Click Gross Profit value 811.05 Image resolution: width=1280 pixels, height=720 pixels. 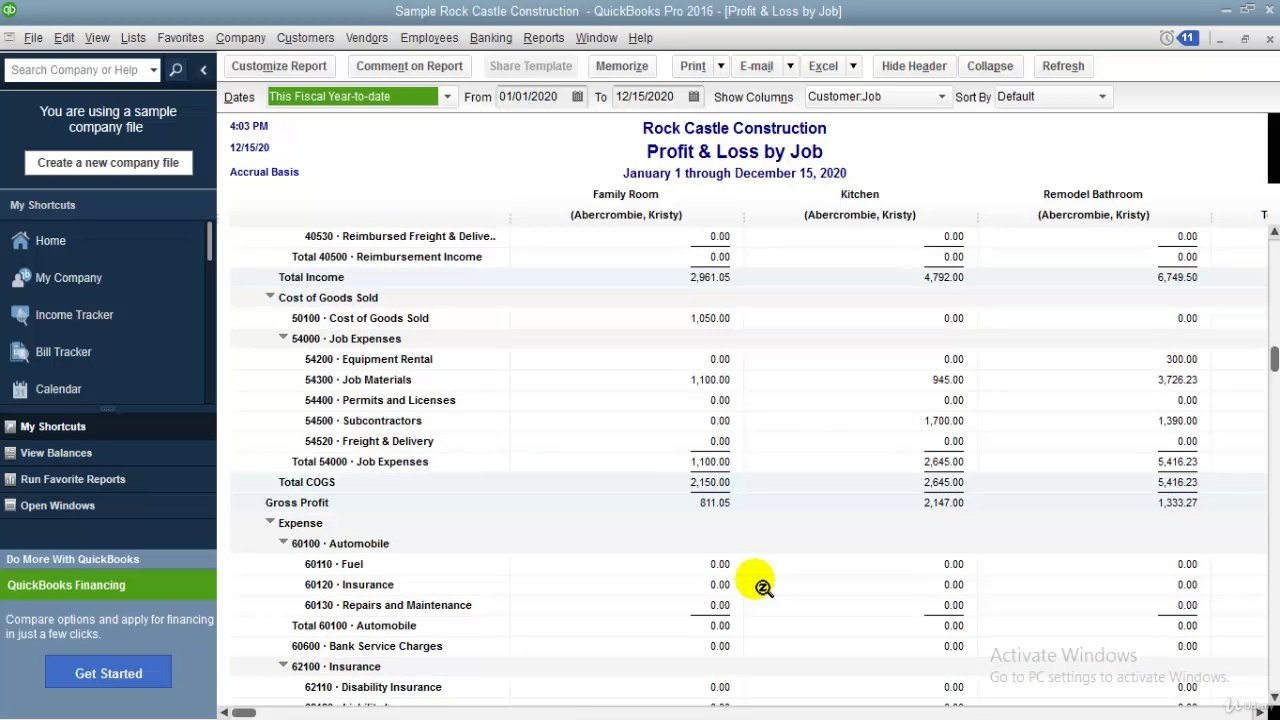tap(714, 503)
